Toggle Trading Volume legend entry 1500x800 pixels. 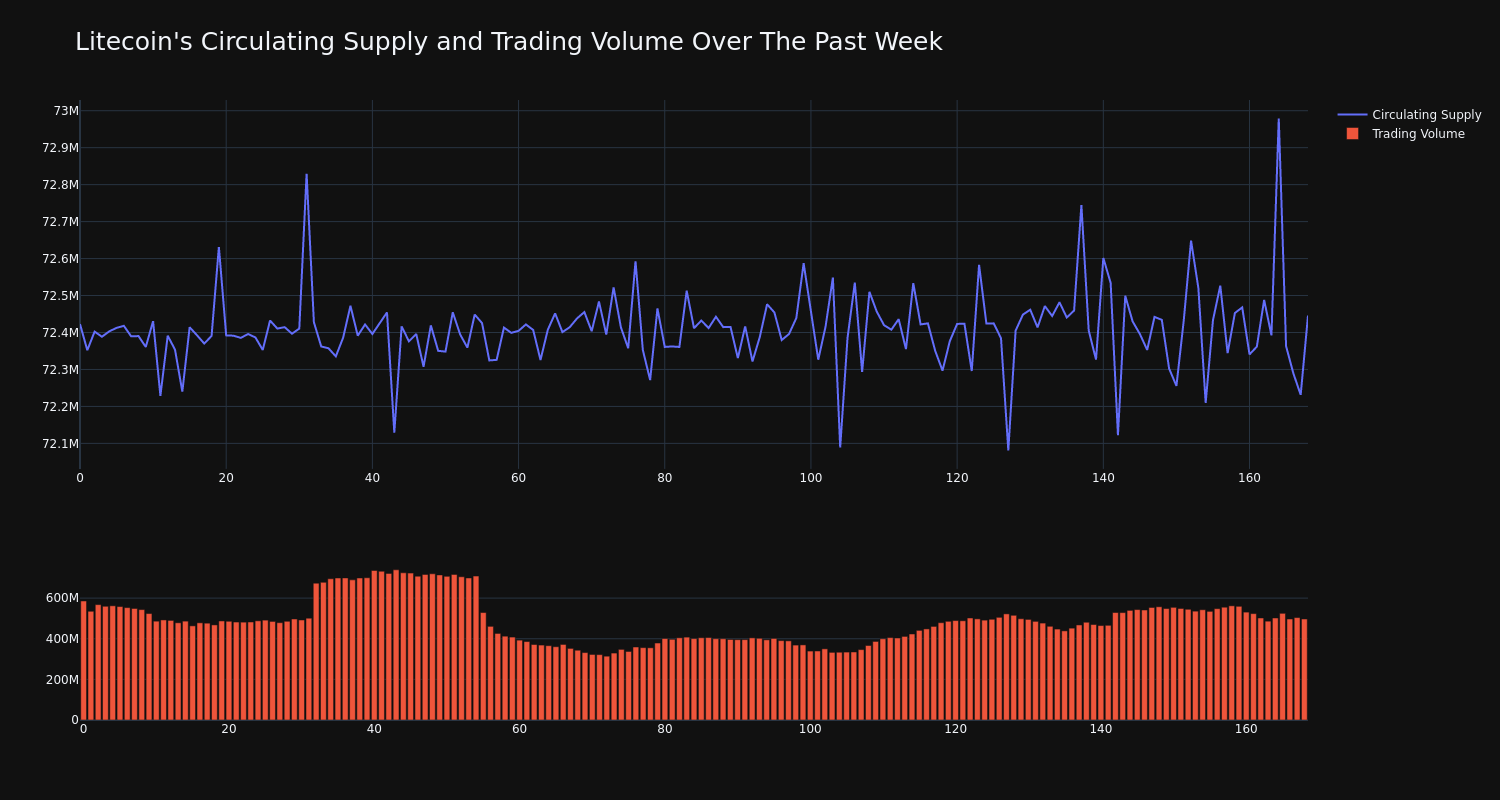[1404, 134]
